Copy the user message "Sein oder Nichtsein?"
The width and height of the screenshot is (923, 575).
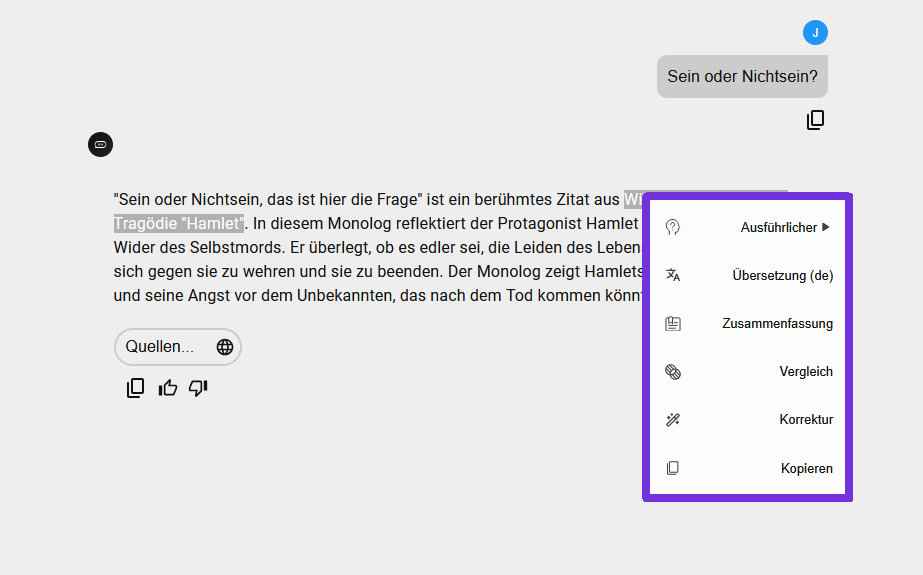point(815,121)
